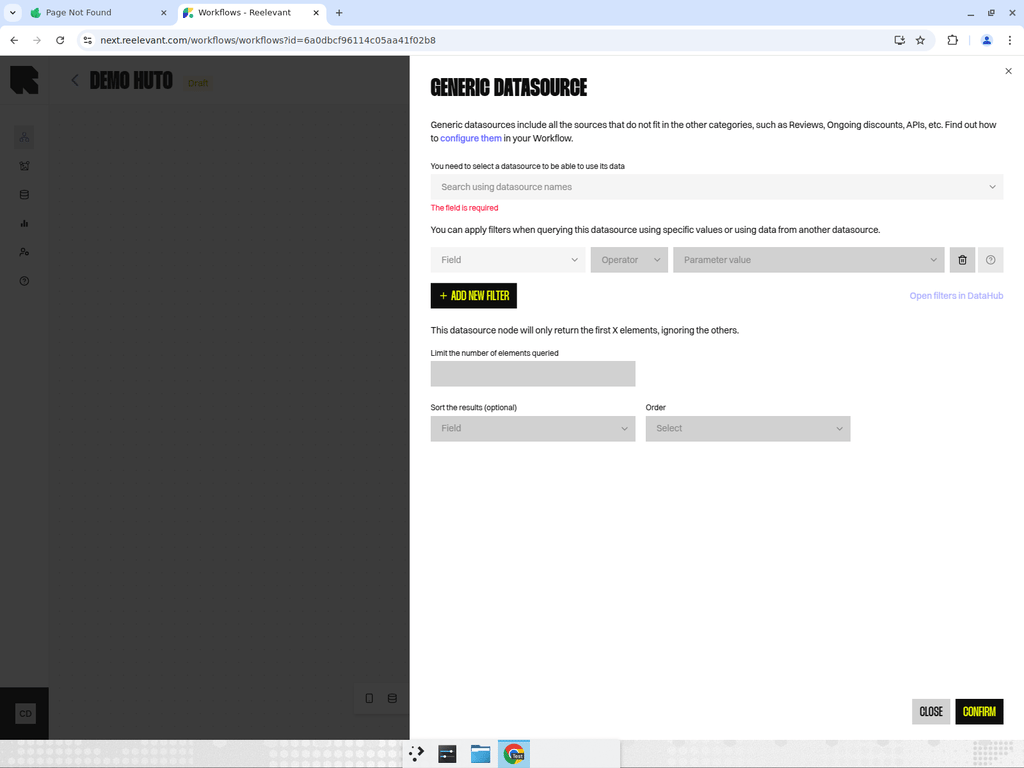
Task: Switch to the Page Not Found tab
Action: (x=98, y=12)
